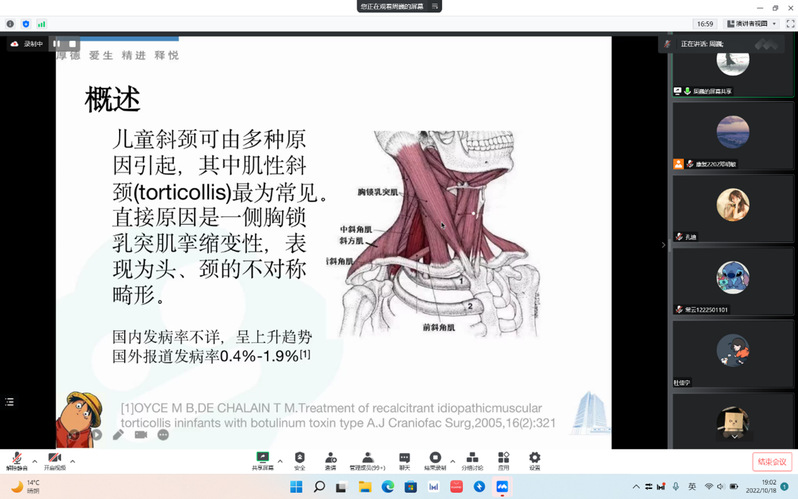Open the security settings icon
The width and height of the screenshot is (798, 499).
(299, 459)
